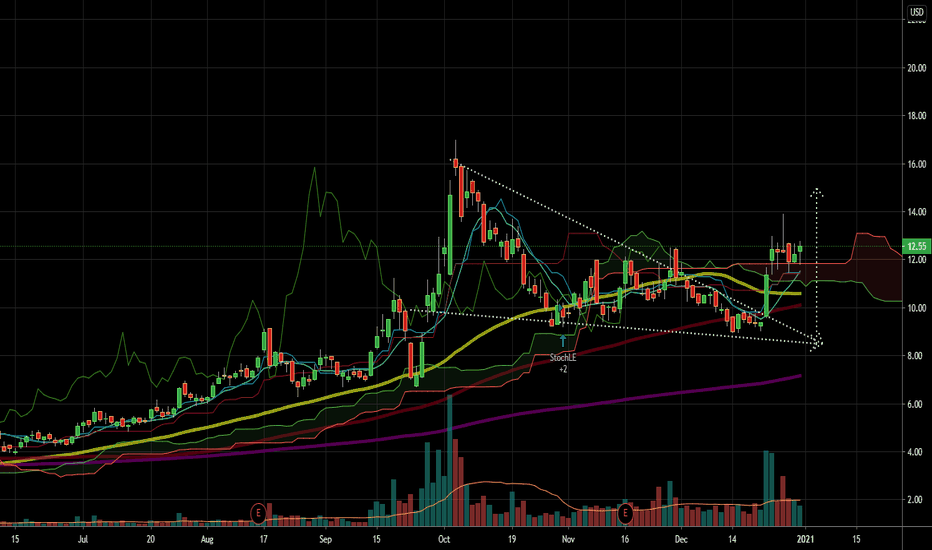Click the Oct date label
Screen dimensions: 932x550
(x=444, y=539)
